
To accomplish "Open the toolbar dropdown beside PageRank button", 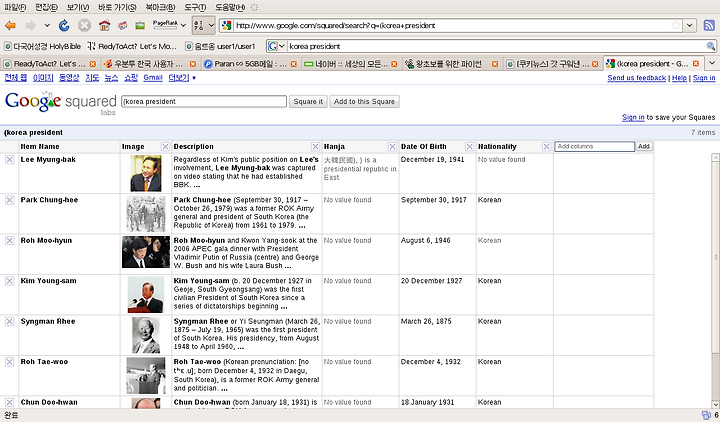I will click(x=211, y=25).
